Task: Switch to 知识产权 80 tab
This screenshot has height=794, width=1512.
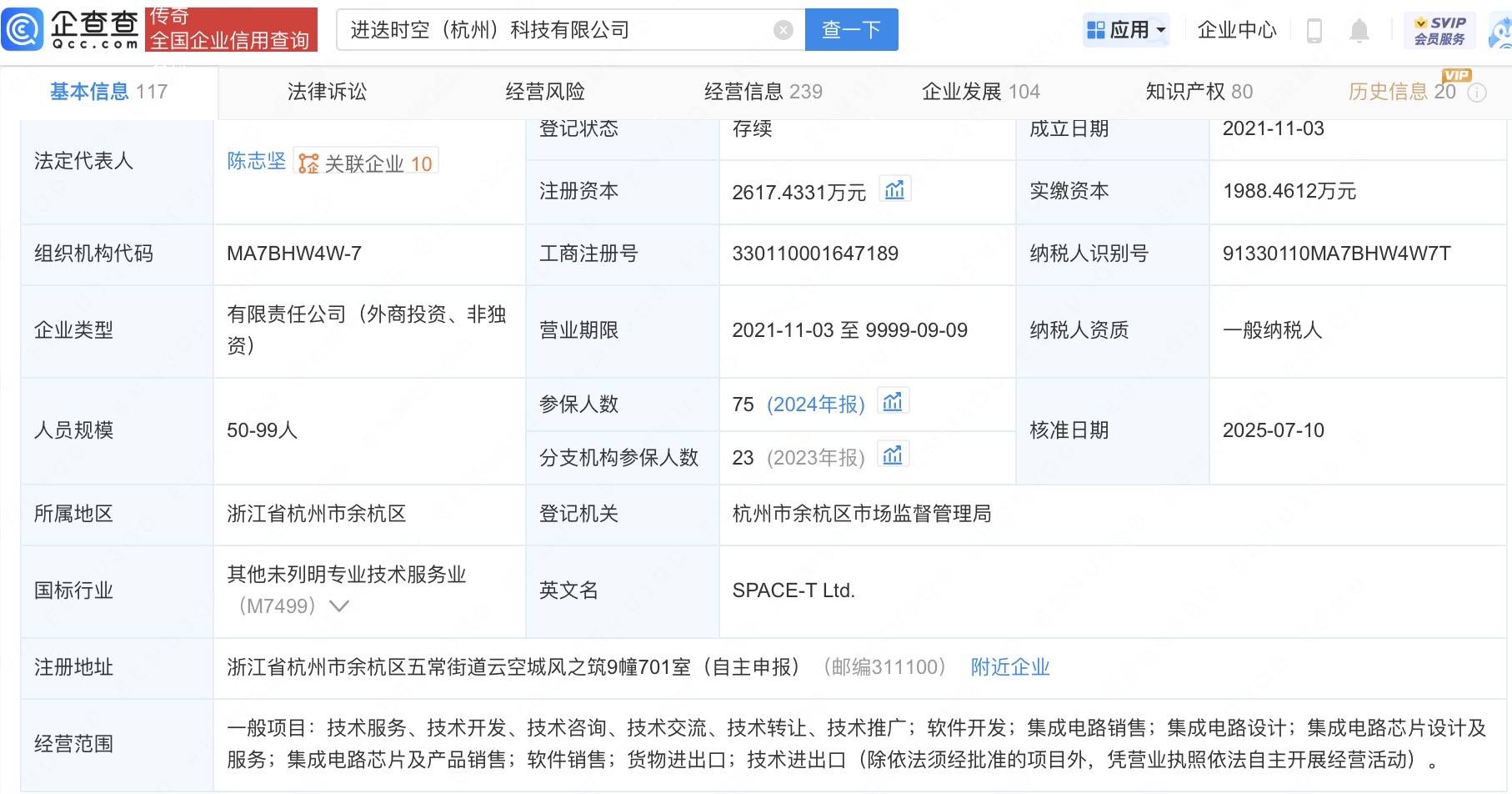Action: tap(1199, 92)
